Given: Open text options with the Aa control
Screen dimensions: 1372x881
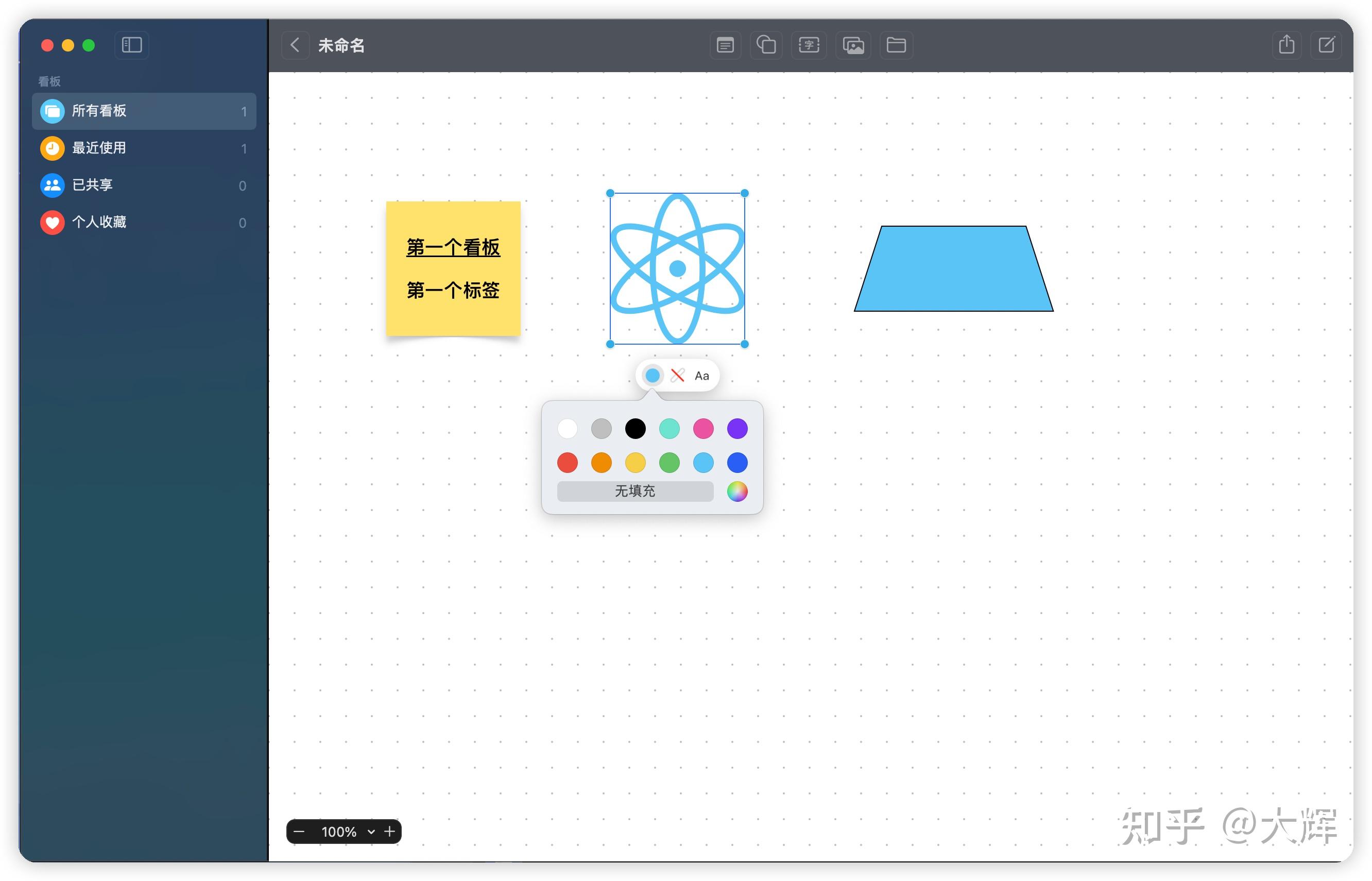Looking at the screenshot, I should [x=702, y=375].
